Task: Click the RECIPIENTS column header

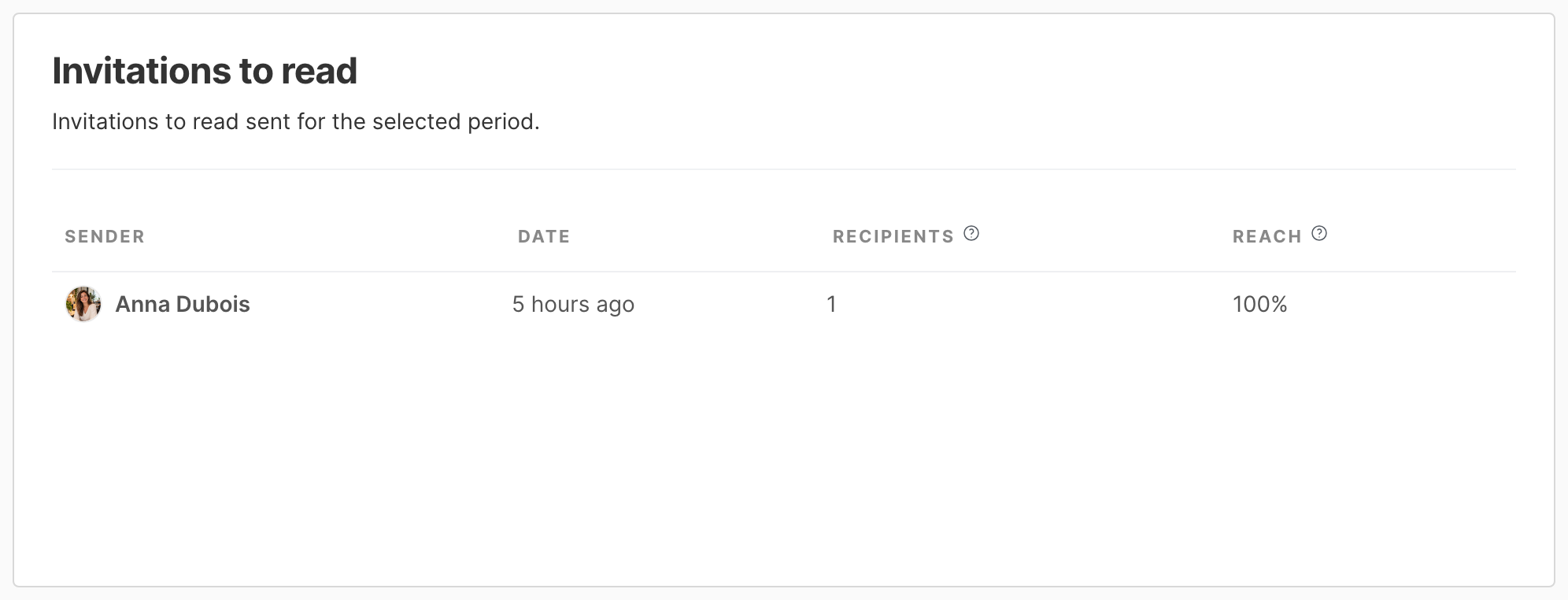Action: pos(893,236)
